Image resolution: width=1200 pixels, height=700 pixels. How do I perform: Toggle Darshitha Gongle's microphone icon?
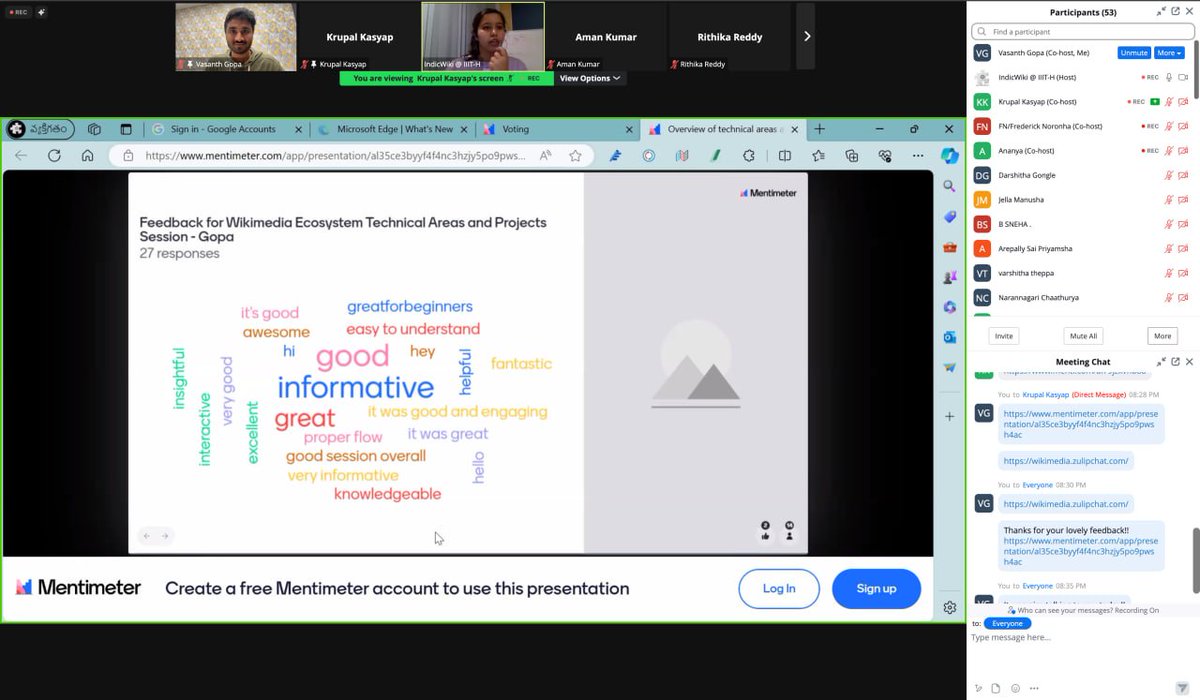point(1168,175)
